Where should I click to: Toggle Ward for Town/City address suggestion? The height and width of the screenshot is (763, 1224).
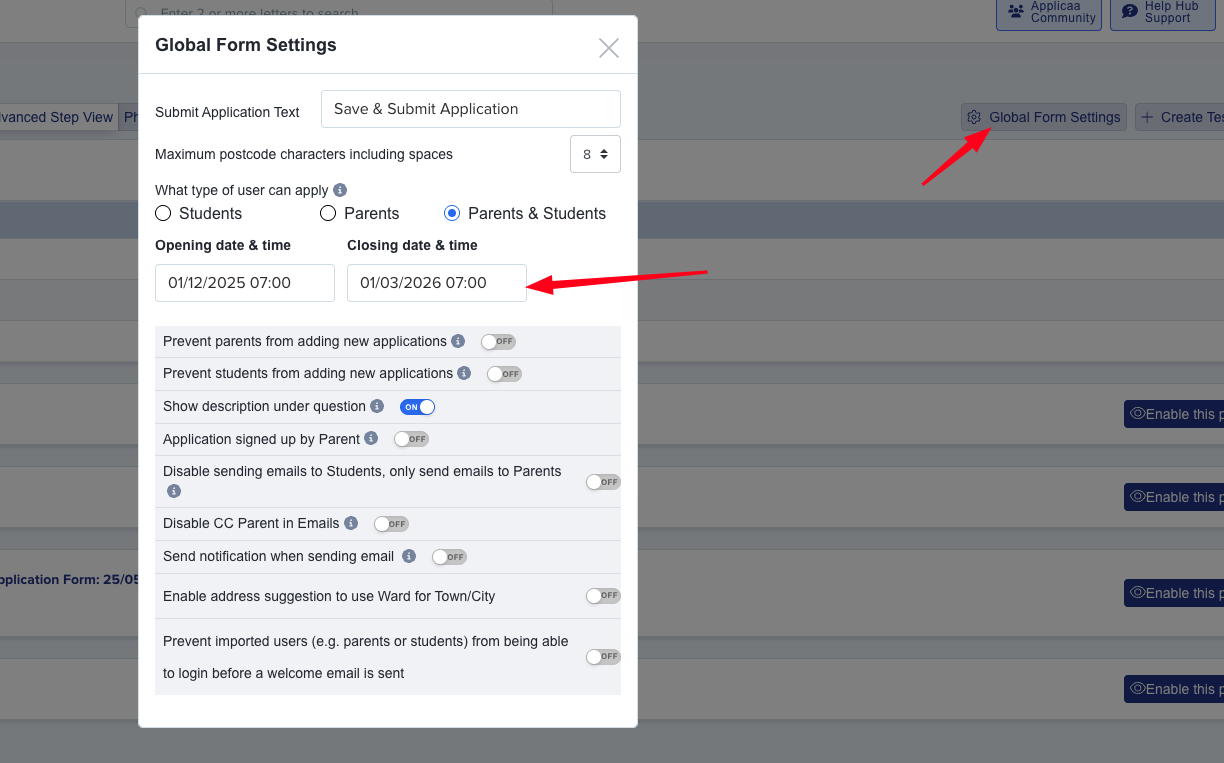click(603, 596)
